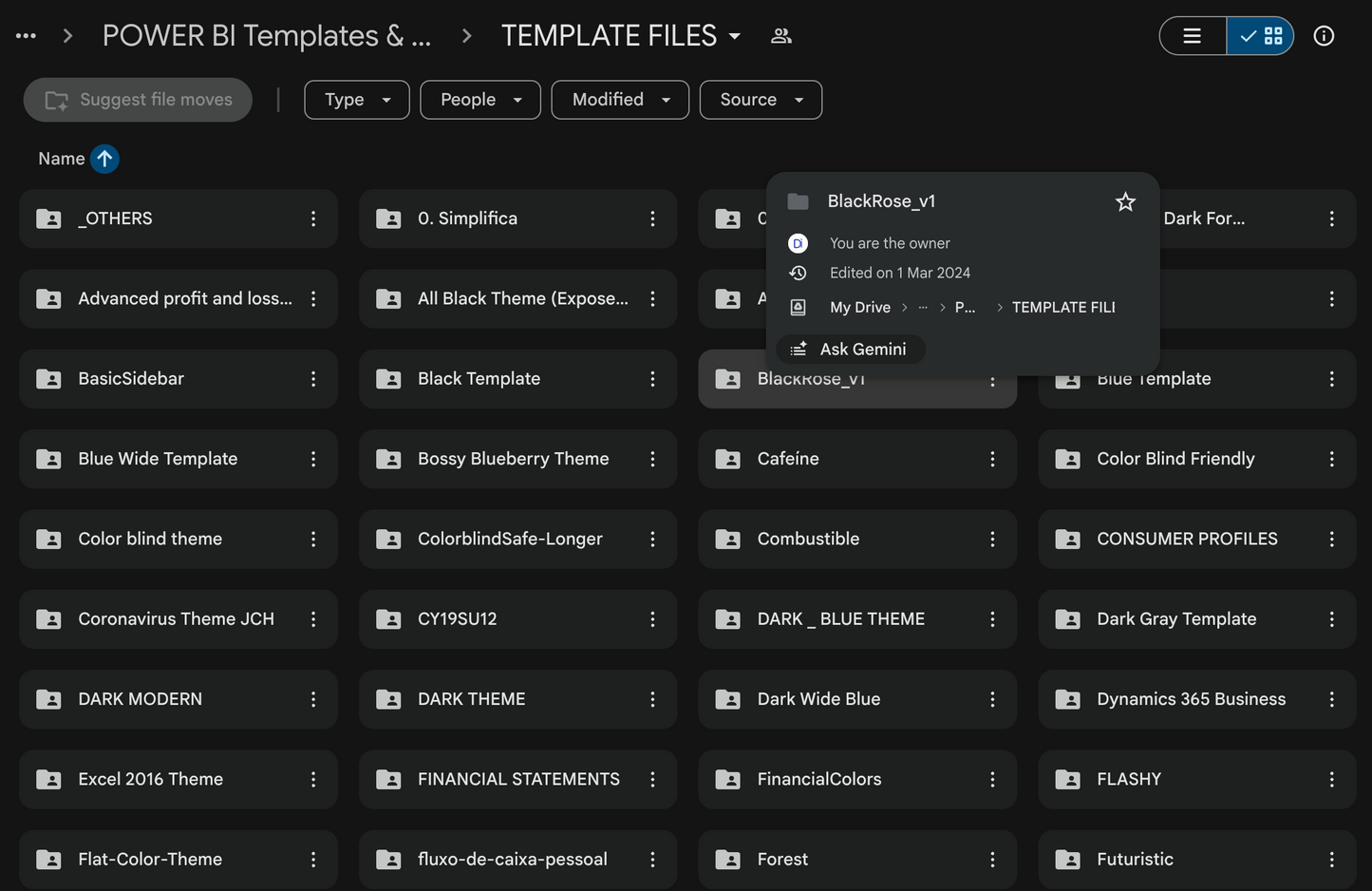Open more actions for CONSUMER PROFILES
This screenshot has width=1372, height=891.
(x=1332, y=539)
